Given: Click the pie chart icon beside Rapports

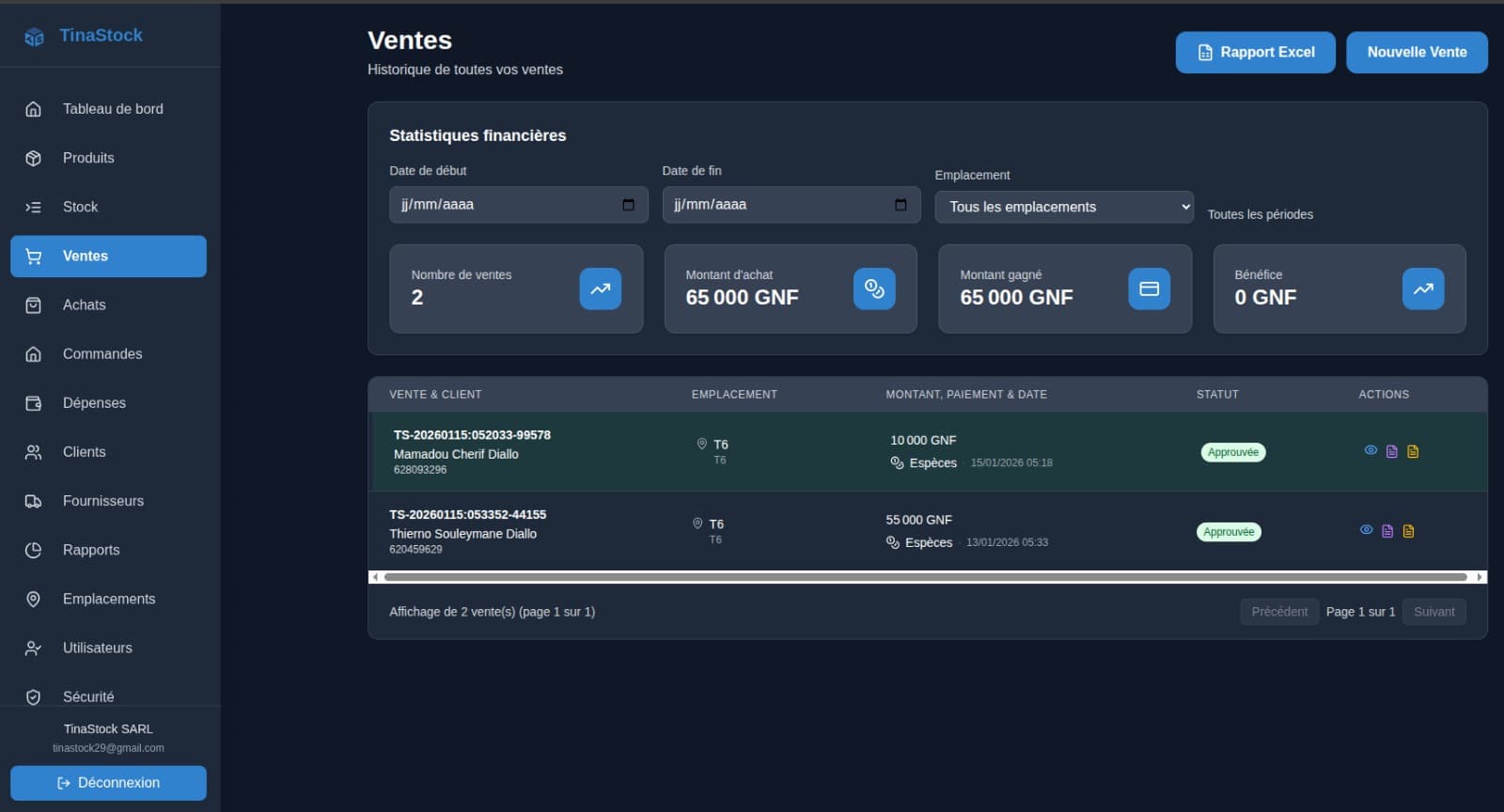Looking at the screenshot, I should (33, 550).
